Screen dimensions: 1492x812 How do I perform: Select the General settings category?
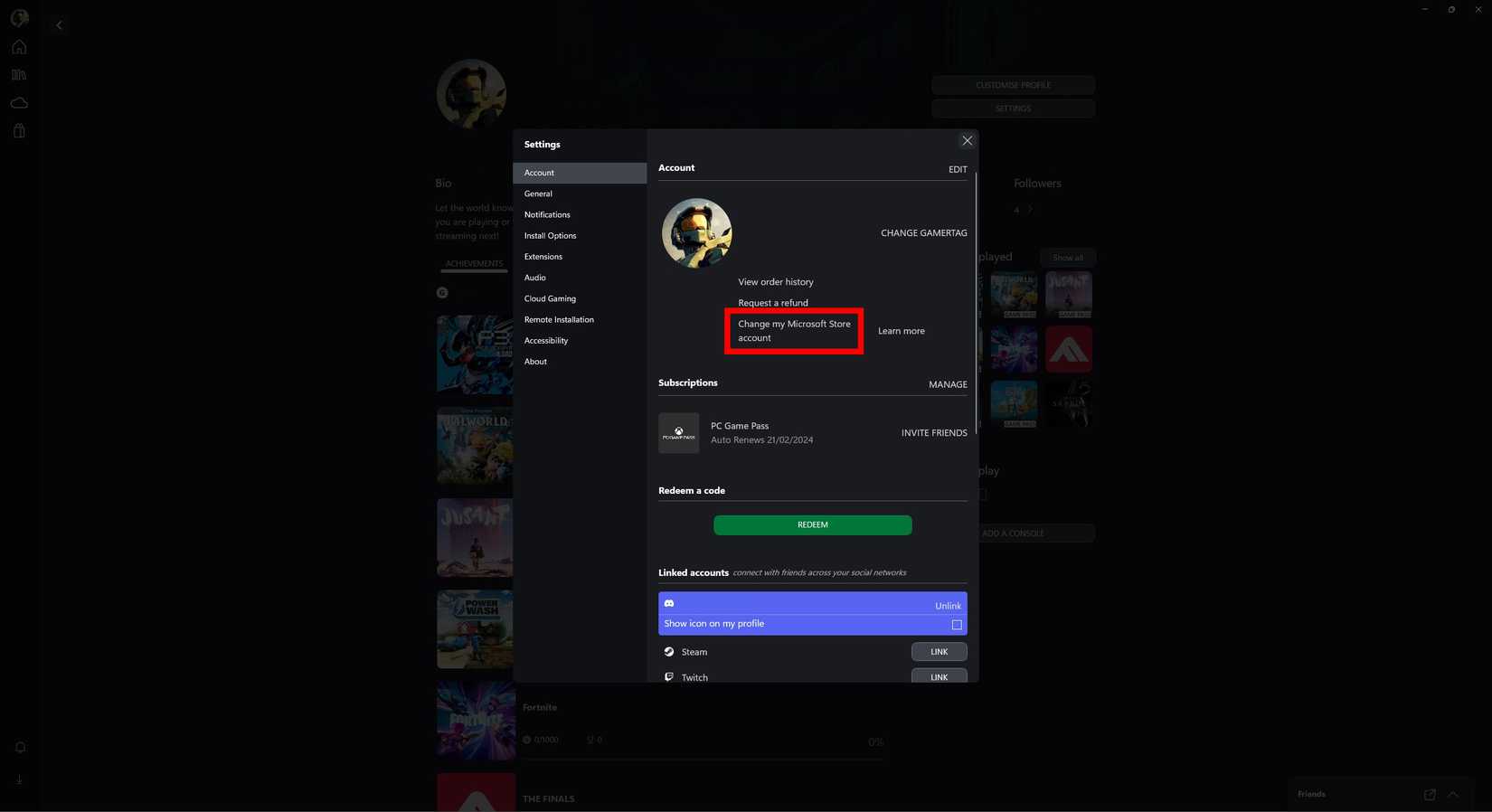coord(538,194)
